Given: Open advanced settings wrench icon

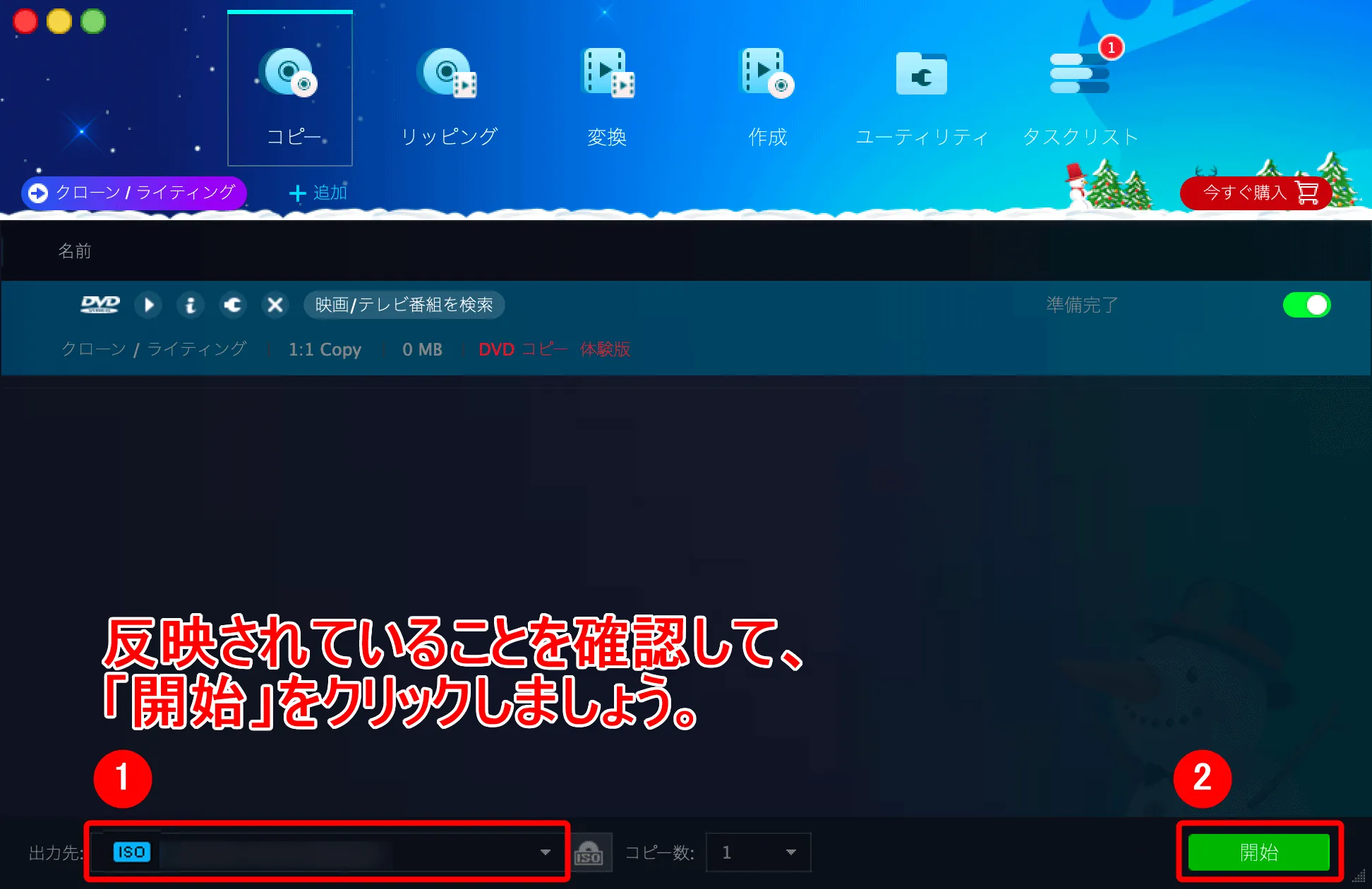Looking at the screenshot, I should 233,305.
